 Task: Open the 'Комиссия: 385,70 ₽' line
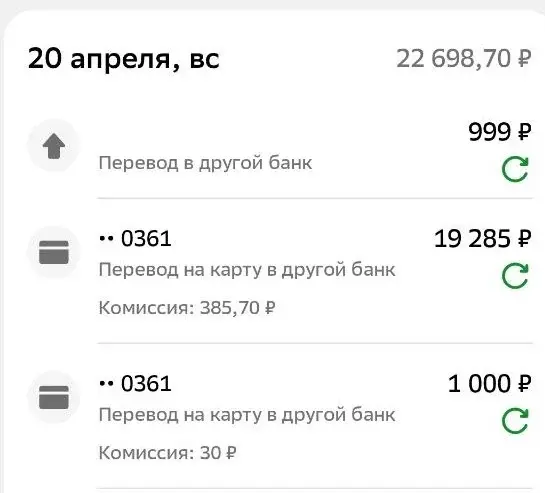tap(187, 308)
